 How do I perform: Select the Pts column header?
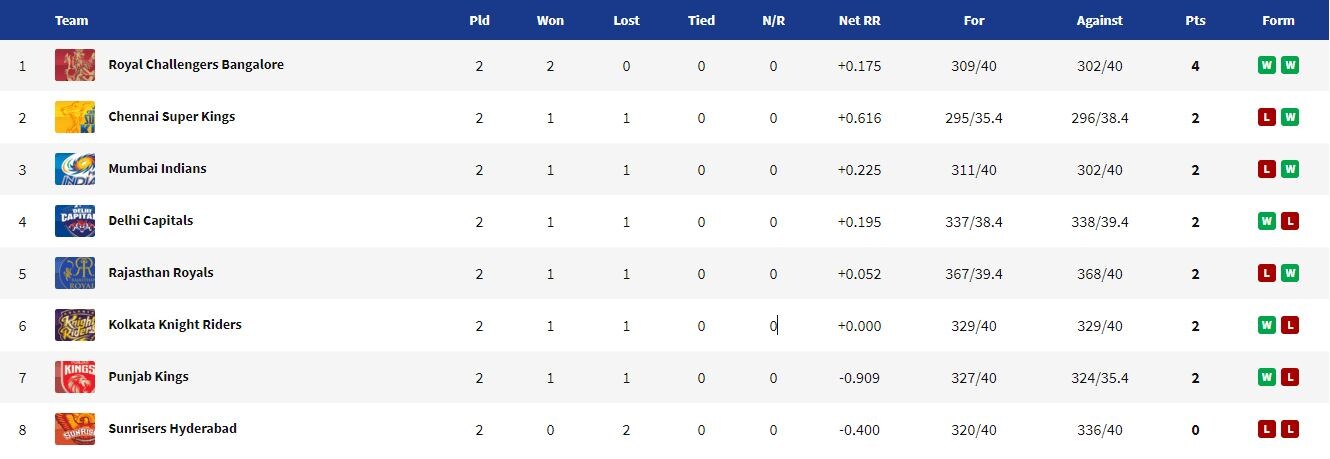(1195, 21)
